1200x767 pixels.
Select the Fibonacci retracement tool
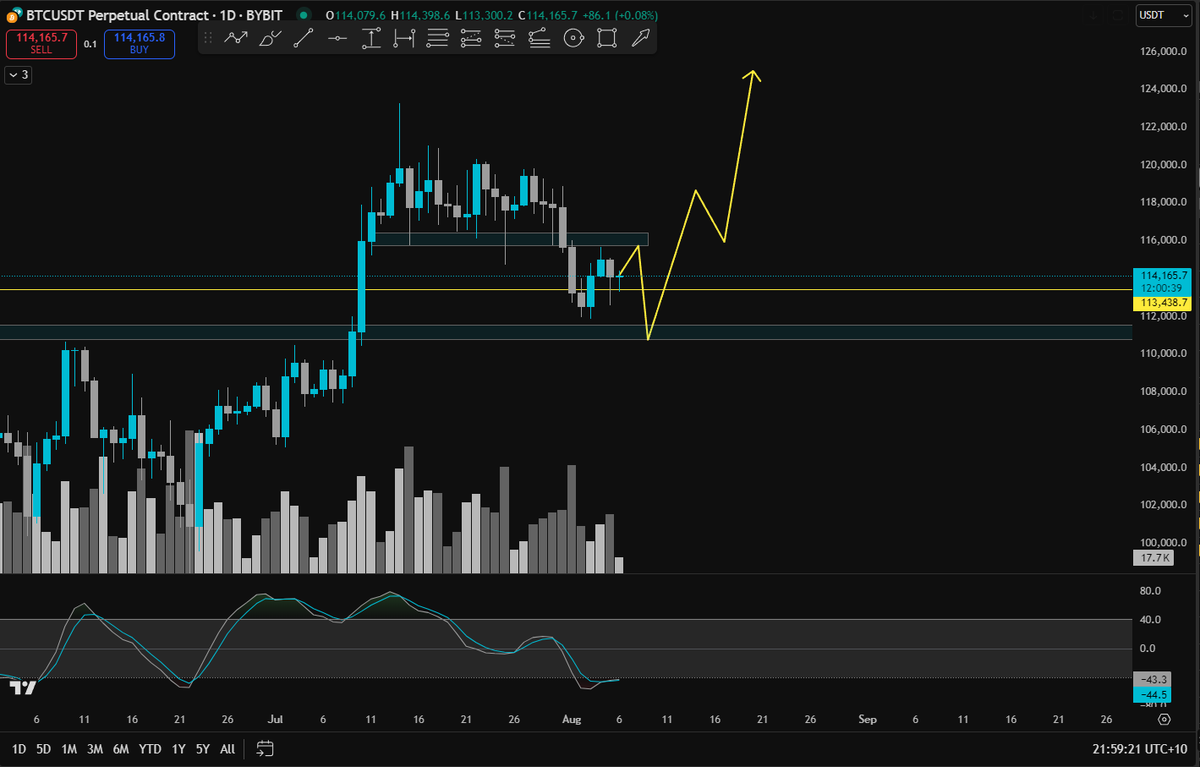click(x=438, y=38)
